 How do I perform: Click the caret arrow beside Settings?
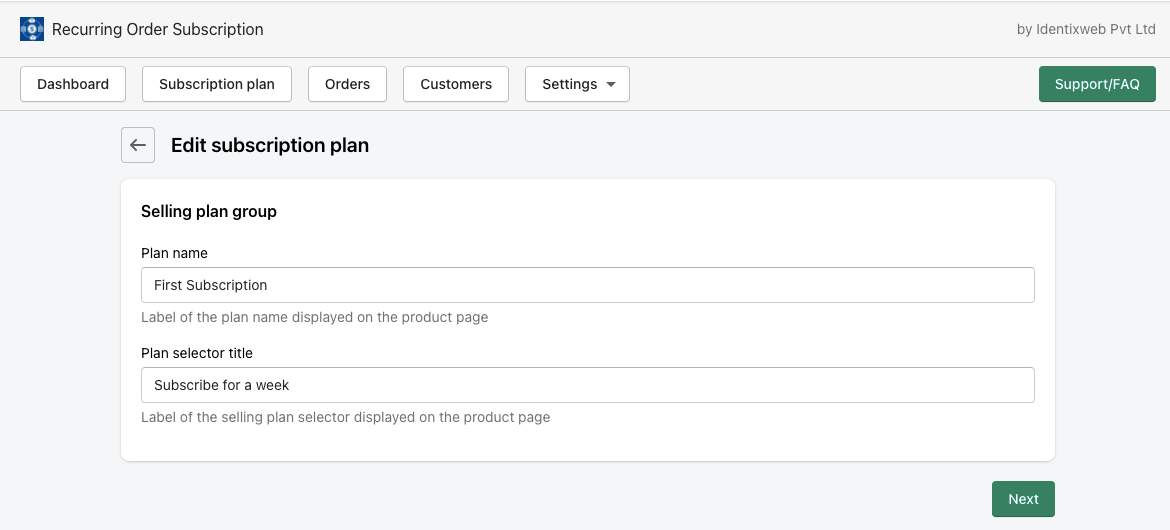(x=611, y=85)
